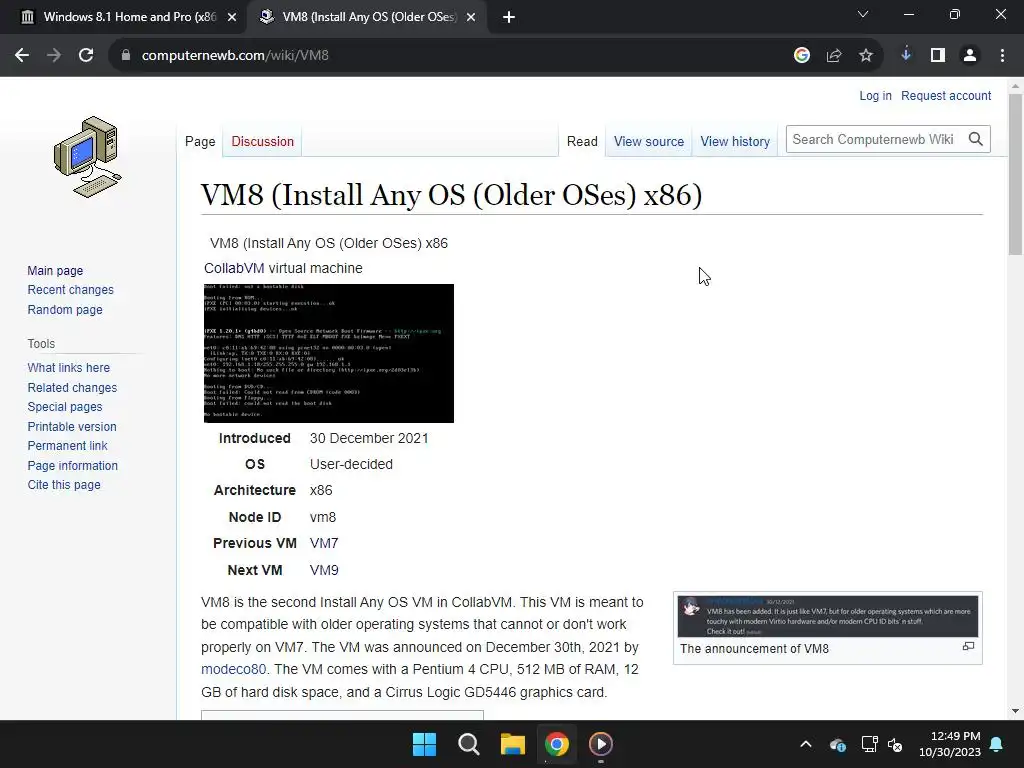Screen dimensions: 1024x768
Task: Open the notifications bell icon
Action: click(x=997, y=744)
